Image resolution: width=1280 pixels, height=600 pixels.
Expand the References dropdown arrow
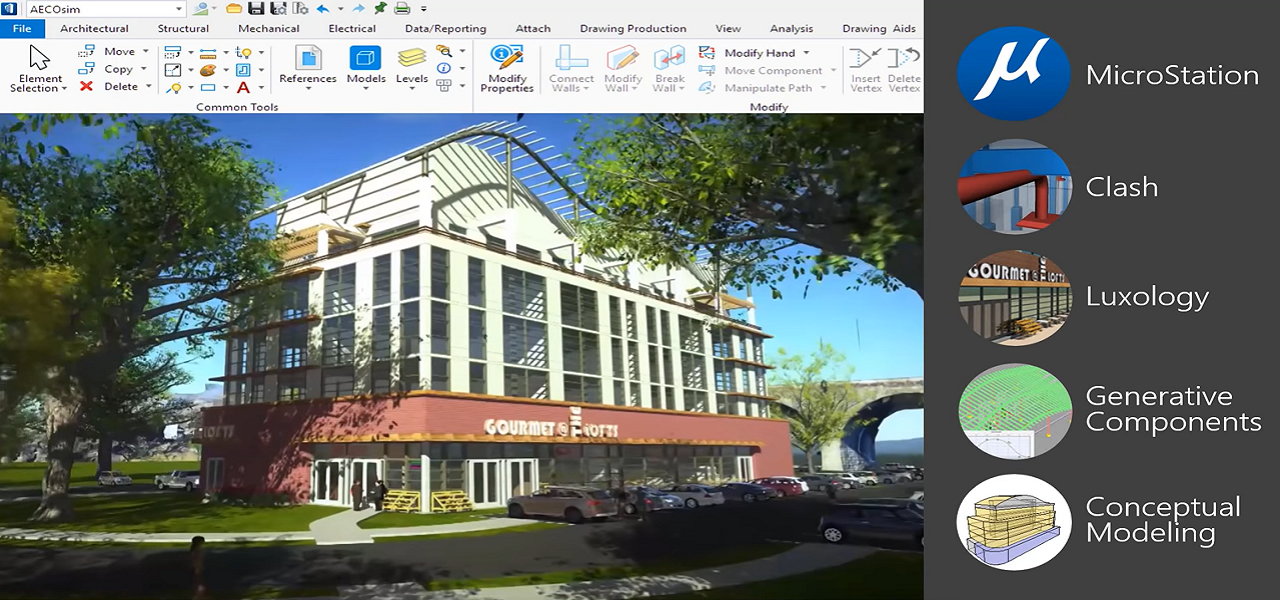[x=308, y=89]
